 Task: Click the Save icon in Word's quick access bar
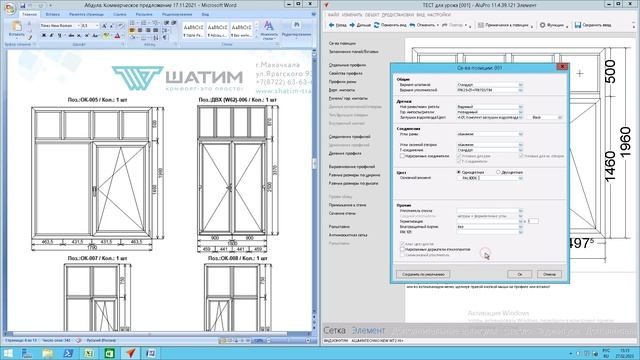[x=23, y=6]
